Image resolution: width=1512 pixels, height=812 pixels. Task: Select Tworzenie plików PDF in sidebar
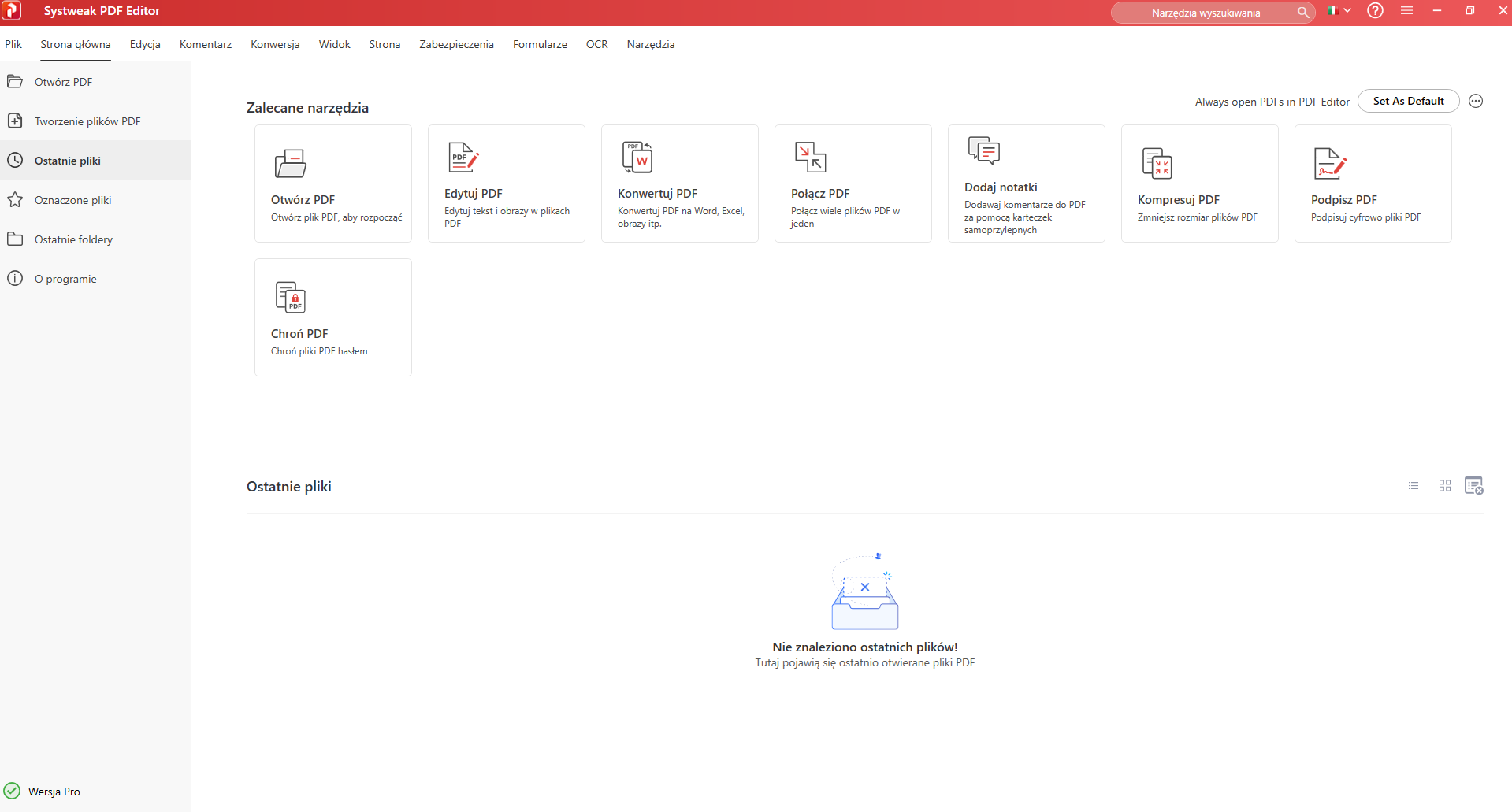(x=95, y=121)
